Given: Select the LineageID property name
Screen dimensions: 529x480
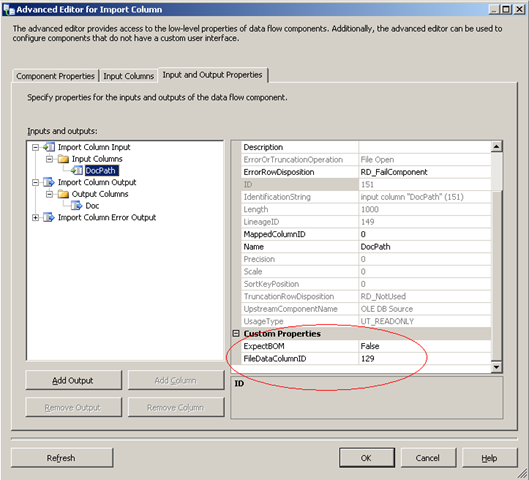Looking at the screenshot, I should coord(261,222).
